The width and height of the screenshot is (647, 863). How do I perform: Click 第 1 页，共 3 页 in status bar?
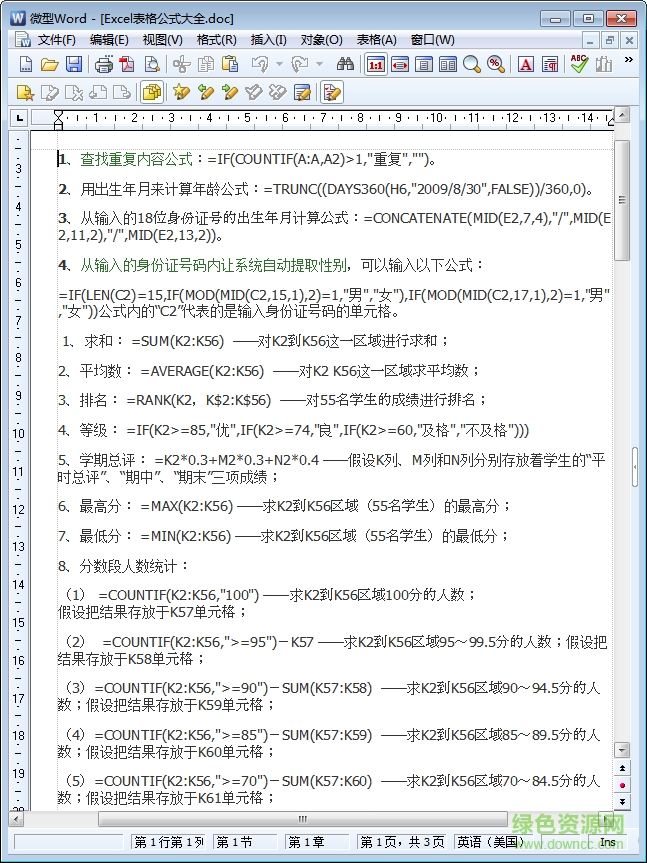pos(402,842)
